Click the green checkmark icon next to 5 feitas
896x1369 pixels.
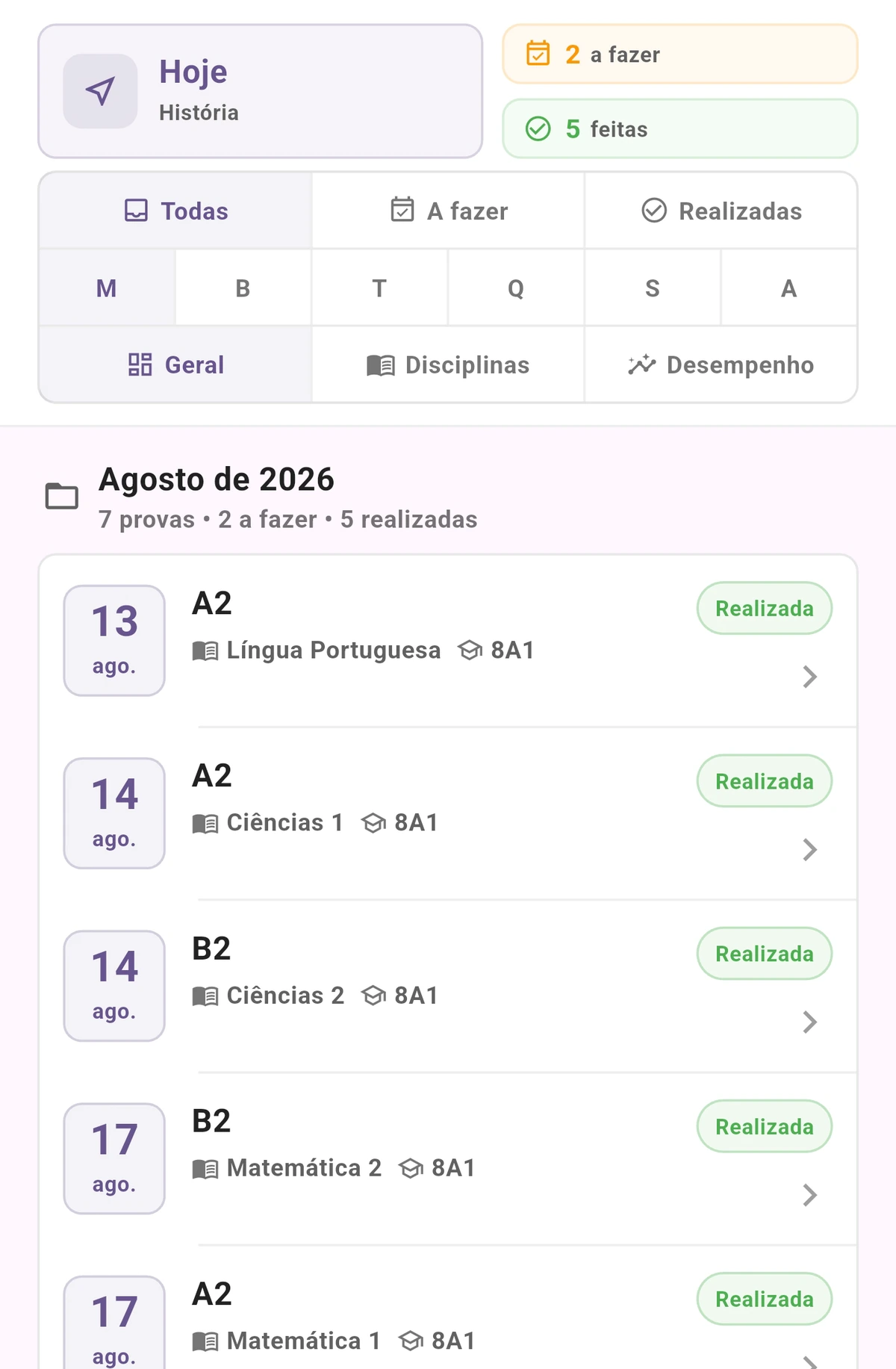tap(538, 128)
